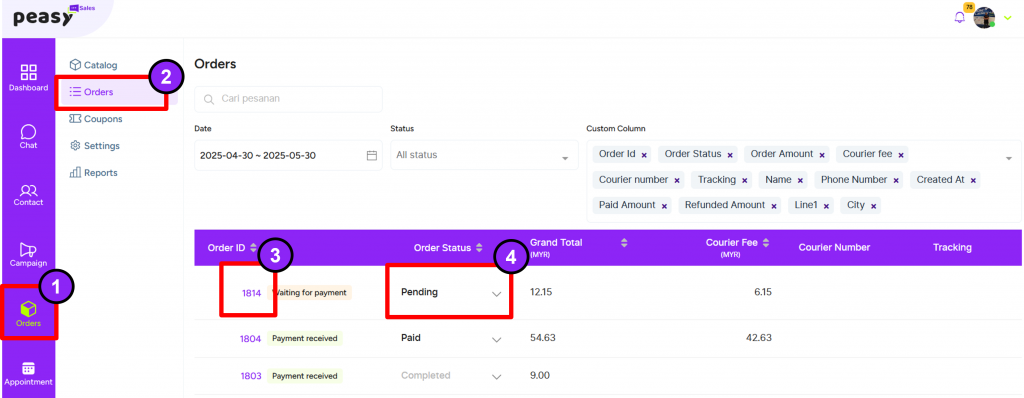
Task: Click the Cari pesanan search field
Action: 289,99
